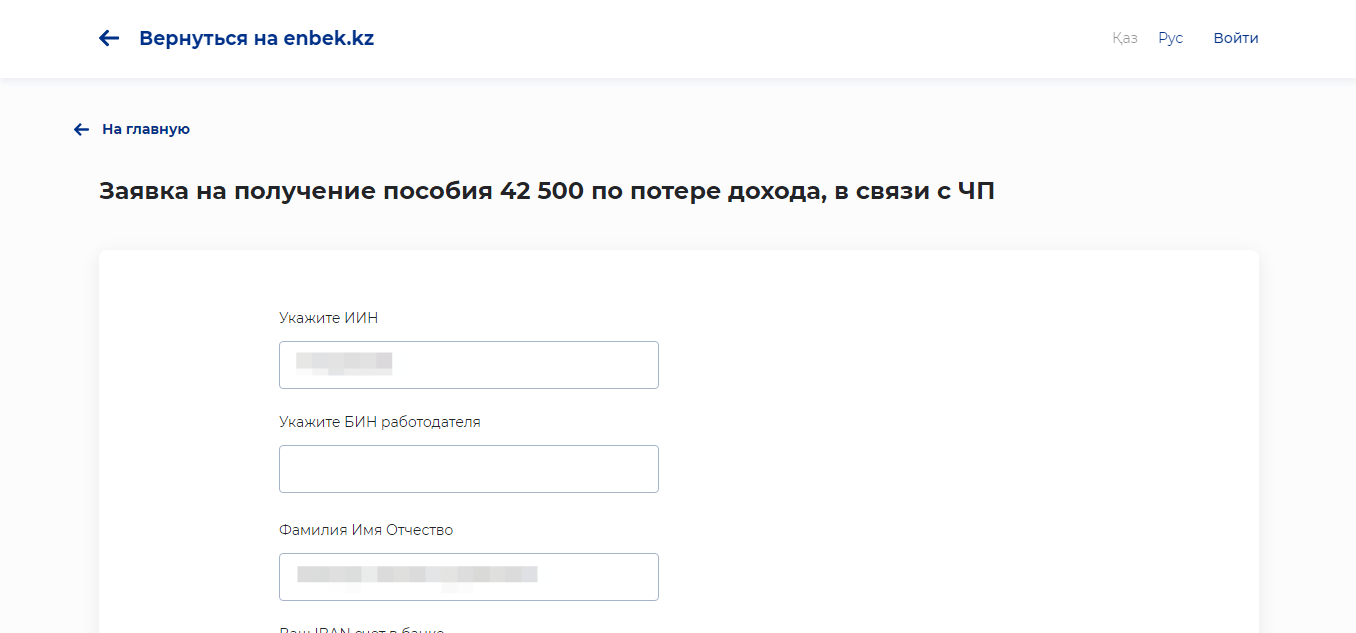This screenshot has width=1356, height=633.
Task: Select Рус language option
Action: click(x=1170, y=38)
